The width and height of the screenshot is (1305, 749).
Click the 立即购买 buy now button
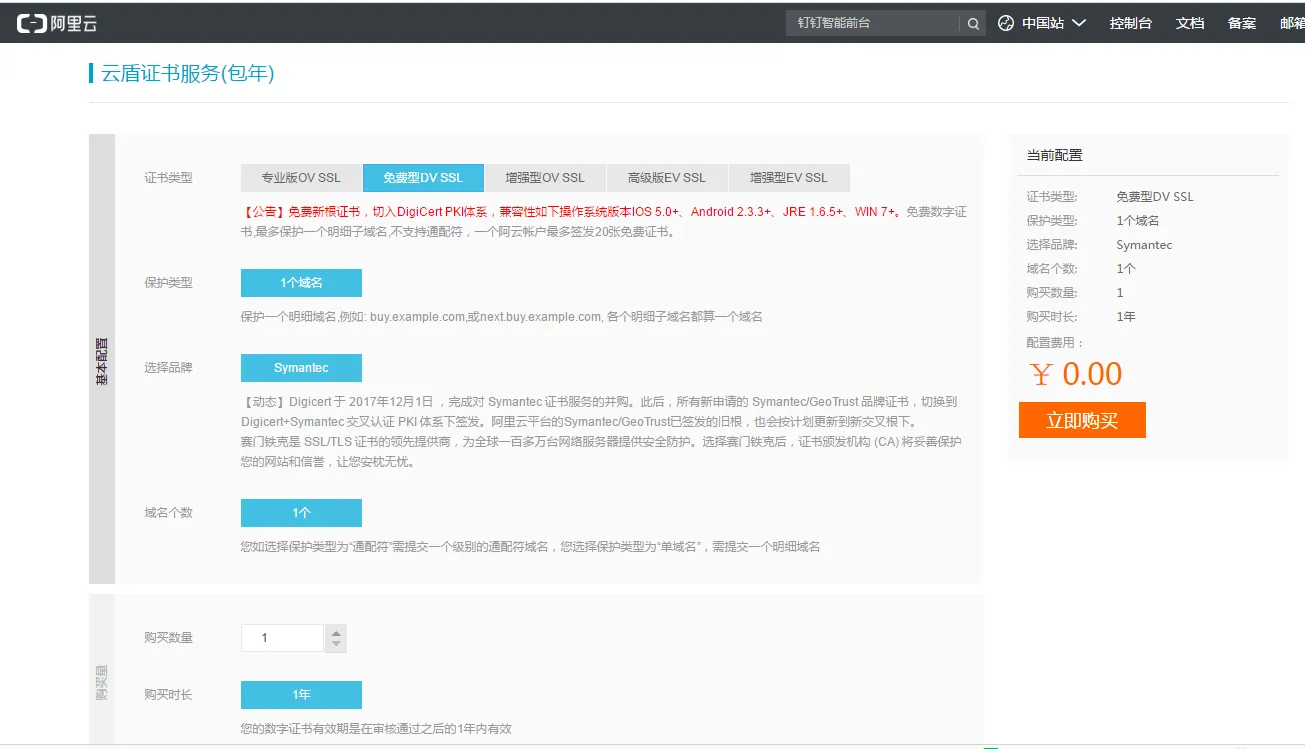coord(1082,420)
